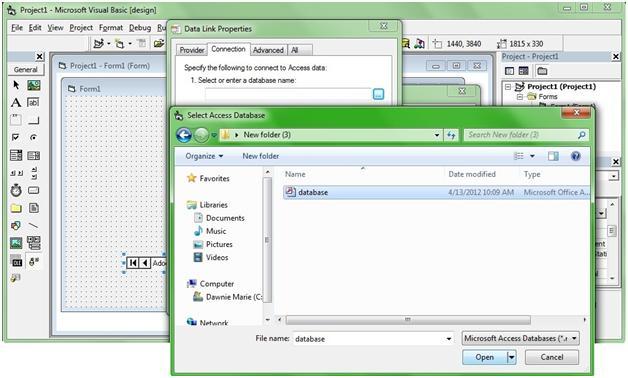
Task: Select the FileListBox control tool
Action: pyautogui.click(x=34, y=208)
